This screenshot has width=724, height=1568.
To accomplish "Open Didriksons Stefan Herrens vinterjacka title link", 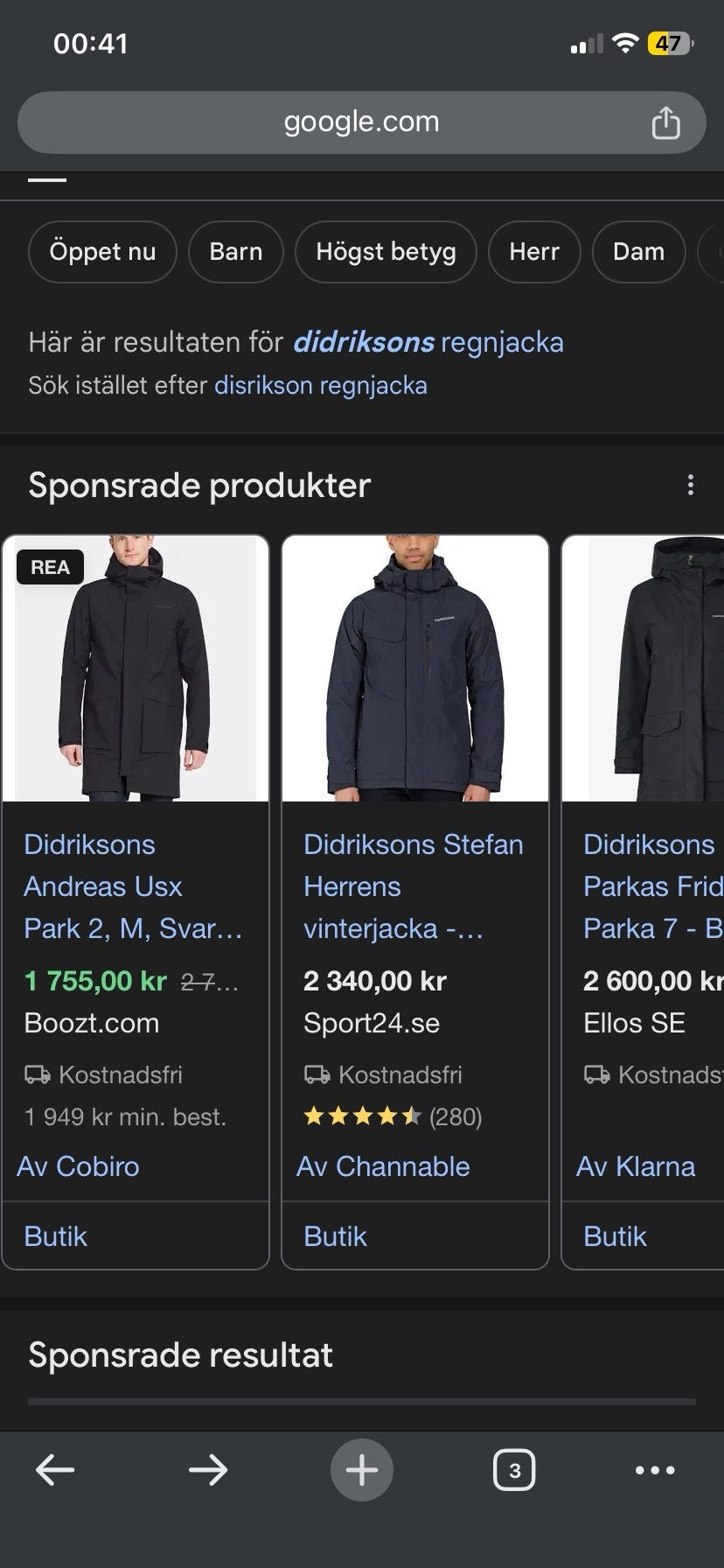I will pos(413,885).
